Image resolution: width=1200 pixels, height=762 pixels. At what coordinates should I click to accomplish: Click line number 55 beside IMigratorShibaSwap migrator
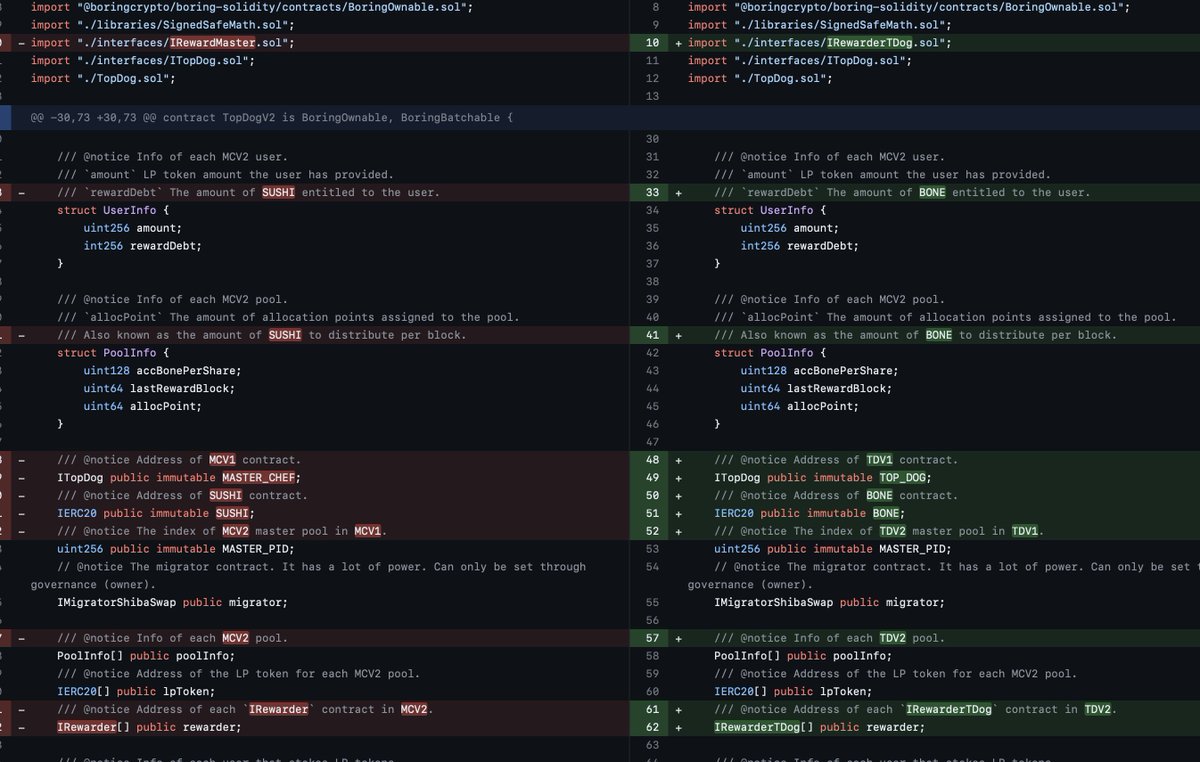652,602
